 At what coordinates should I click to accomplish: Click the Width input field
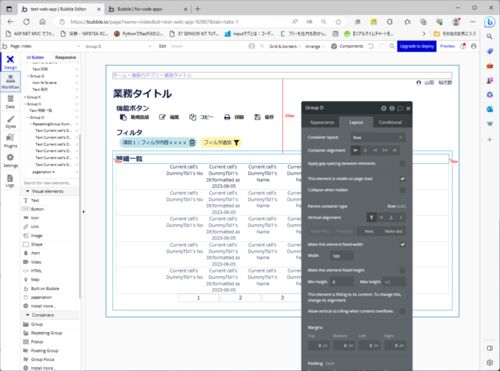342,256
